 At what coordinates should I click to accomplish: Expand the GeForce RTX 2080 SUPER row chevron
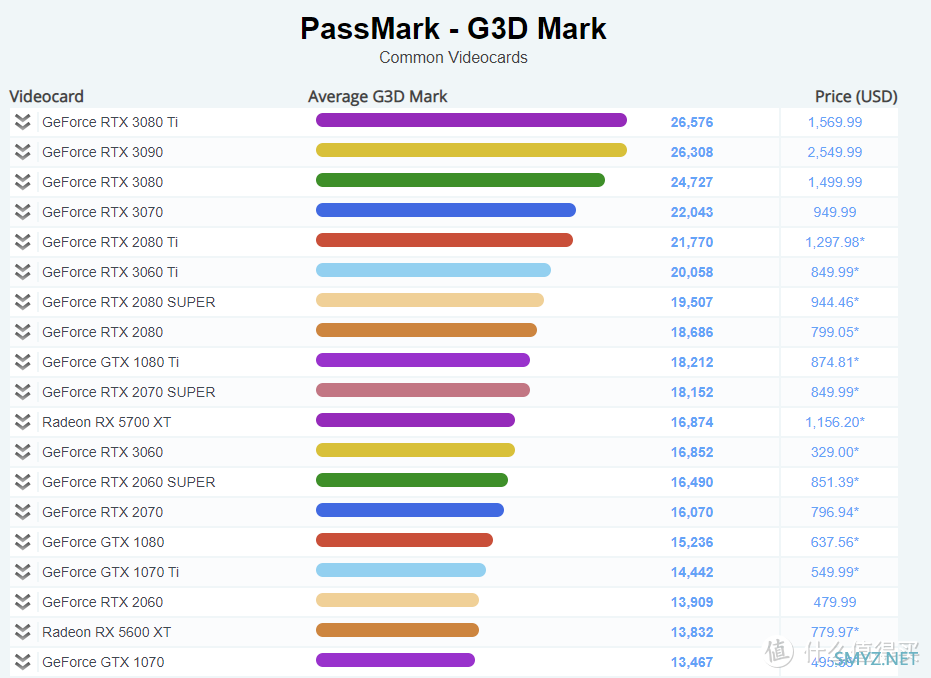(23, 302)
